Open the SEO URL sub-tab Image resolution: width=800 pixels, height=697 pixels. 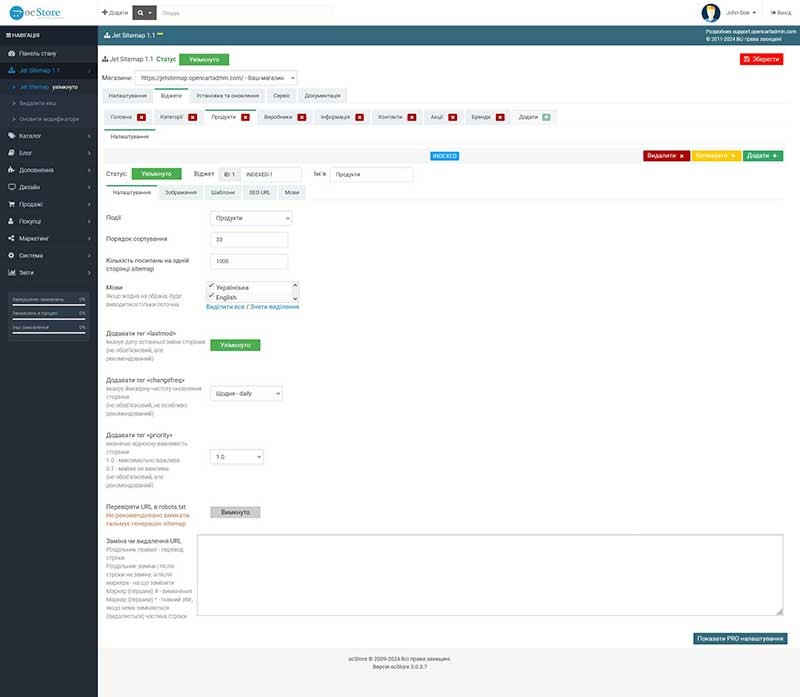pos(259,193)
